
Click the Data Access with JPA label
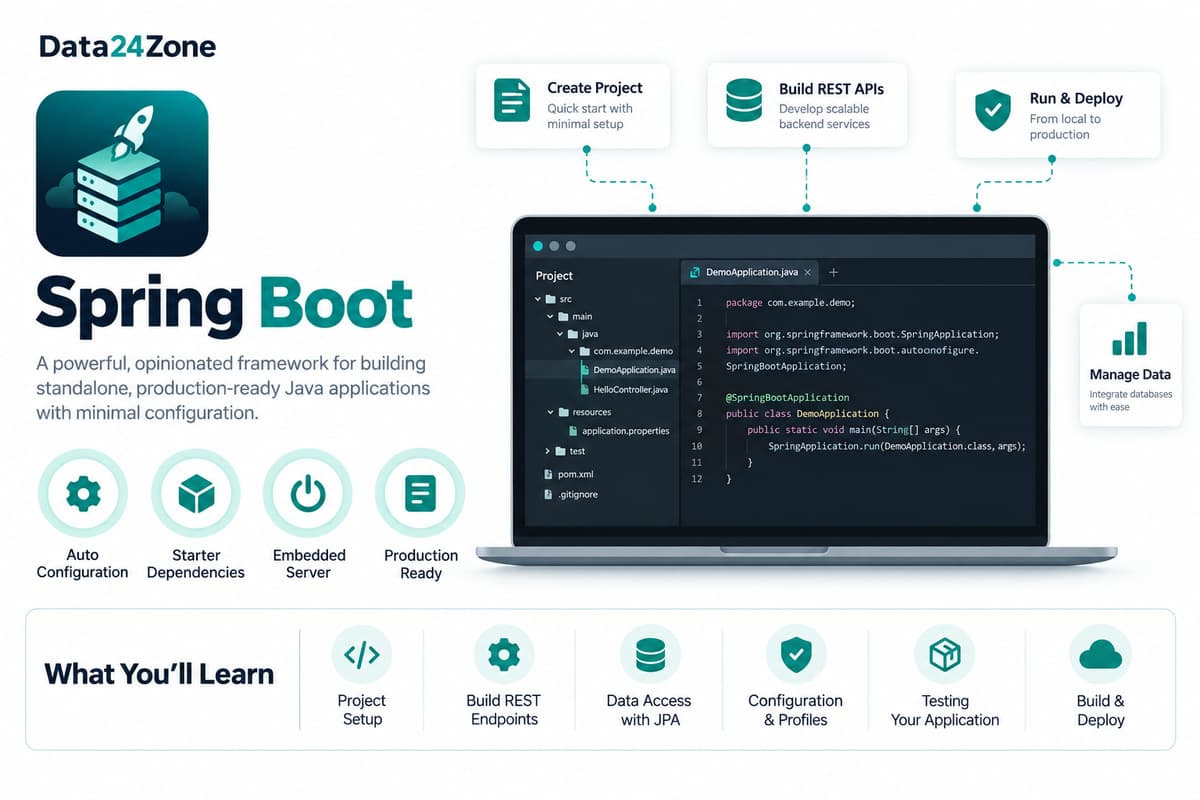pos(649,710)
